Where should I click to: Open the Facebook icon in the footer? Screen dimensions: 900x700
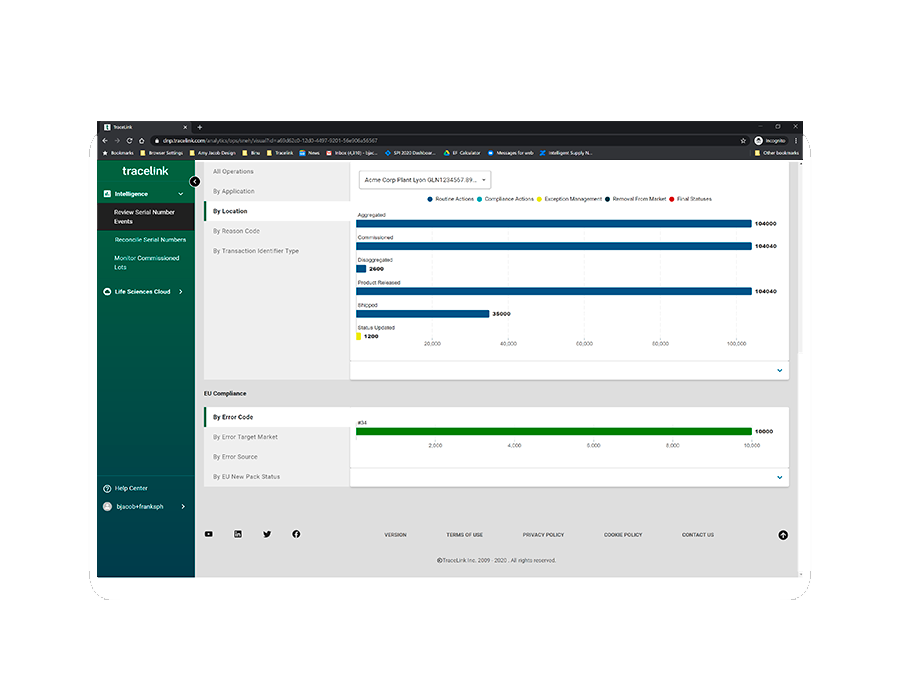[296, 534]
